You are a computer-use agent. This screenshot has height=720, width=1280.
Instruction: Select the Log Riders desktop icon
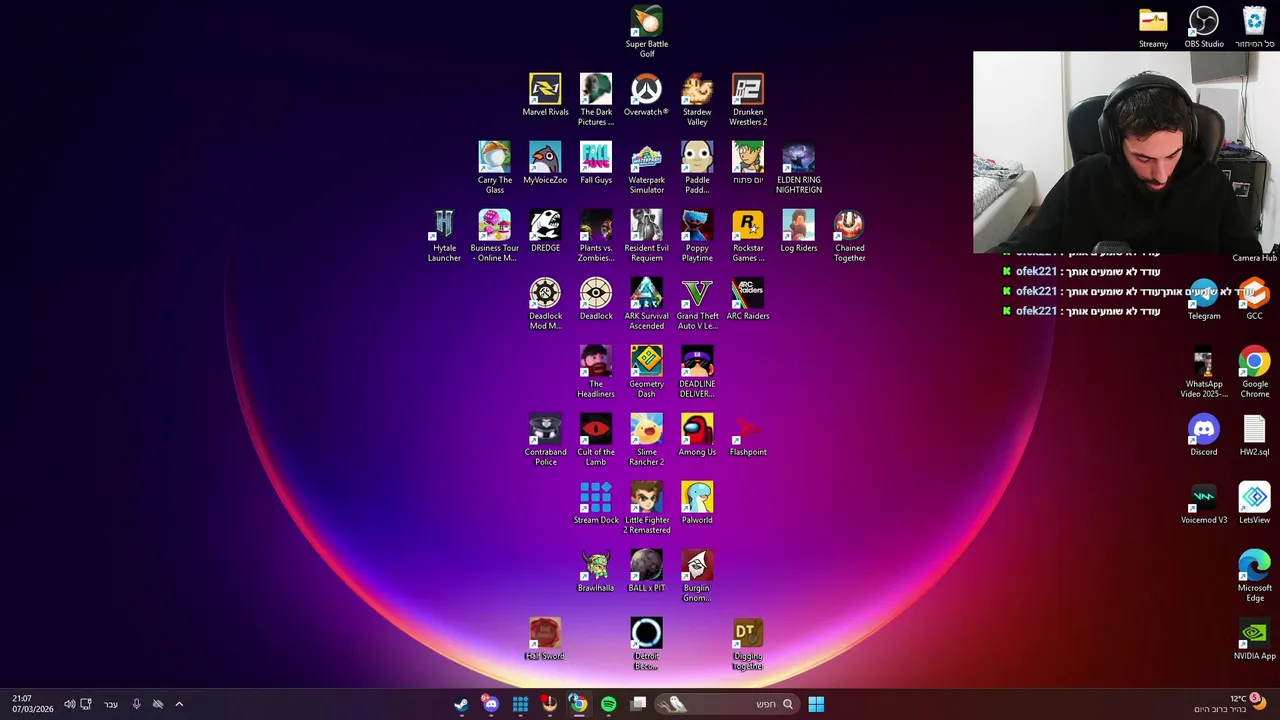click(799, 231)
